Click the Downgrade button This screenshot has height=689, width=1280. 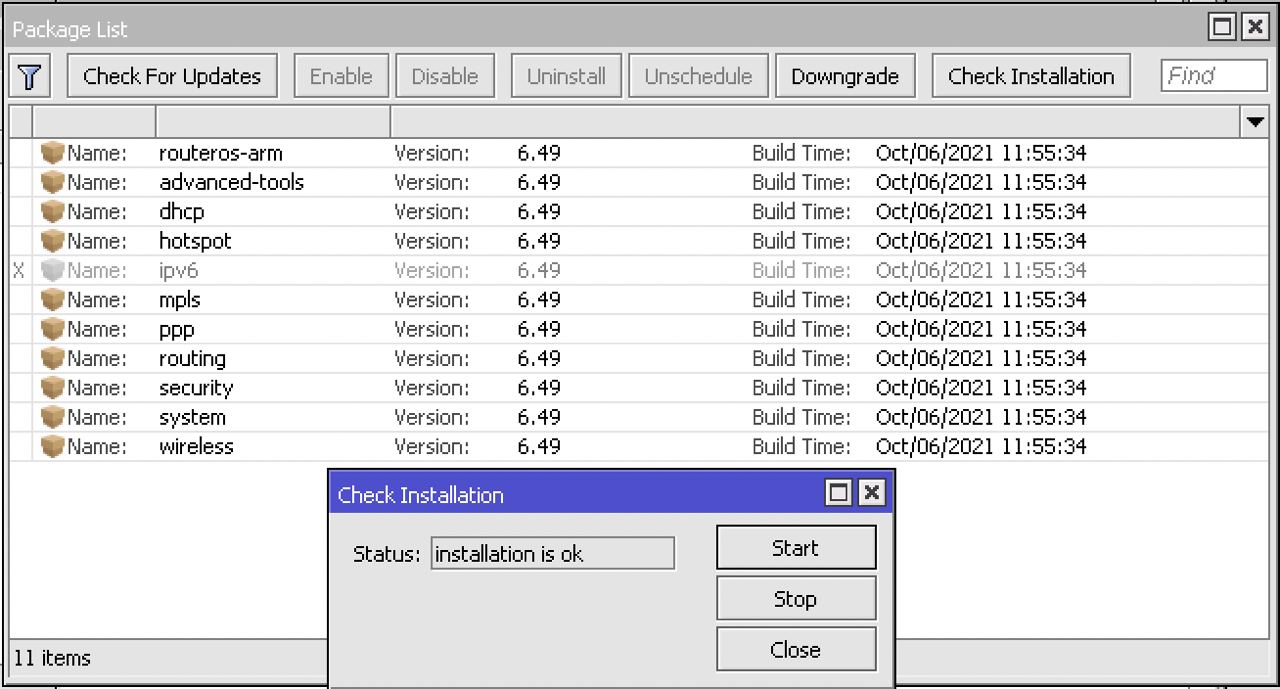click(845, 77)
